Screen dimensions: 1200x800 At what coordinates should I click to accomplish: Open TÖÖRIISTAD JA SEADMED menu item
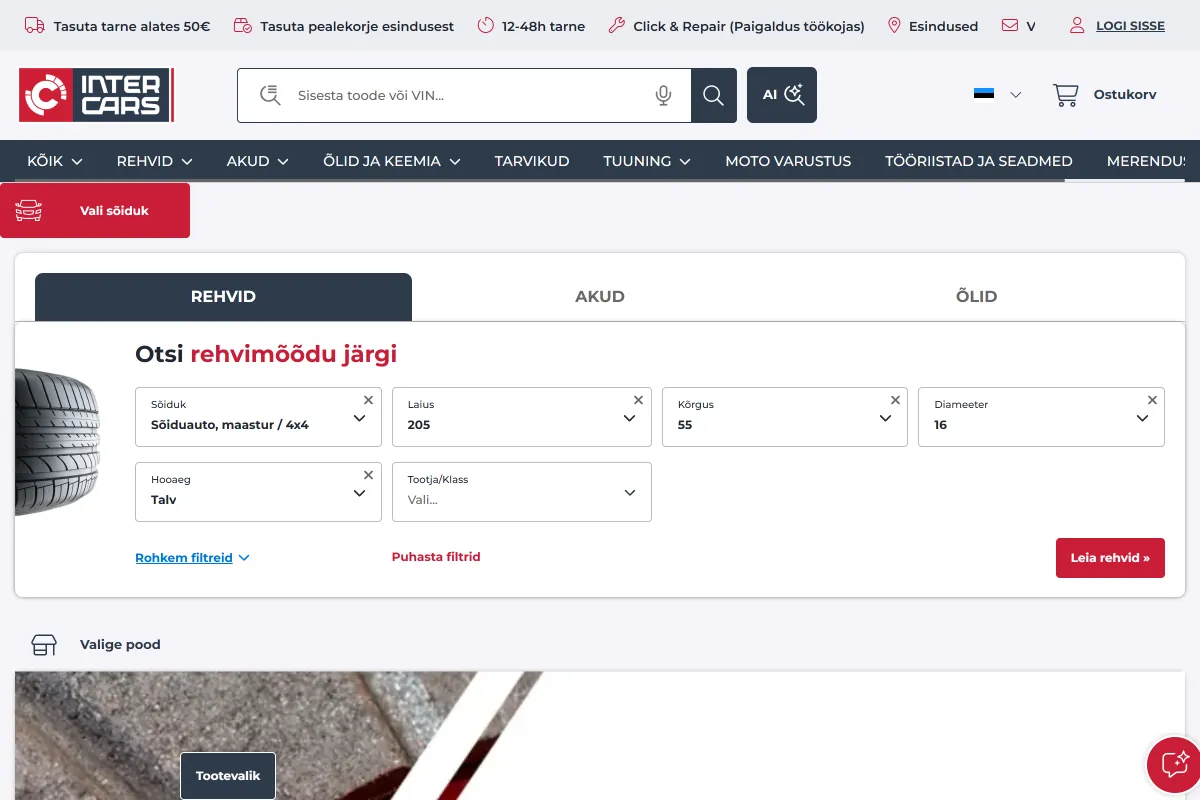(979, 161)
